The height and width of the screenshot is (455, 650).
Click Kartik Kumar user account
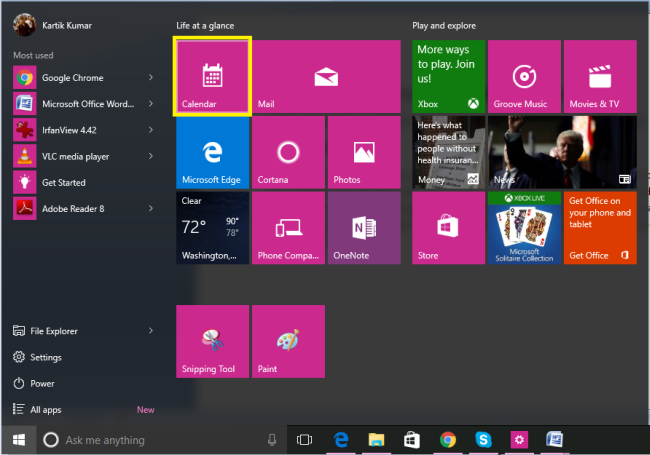click(x=53, y=25)
